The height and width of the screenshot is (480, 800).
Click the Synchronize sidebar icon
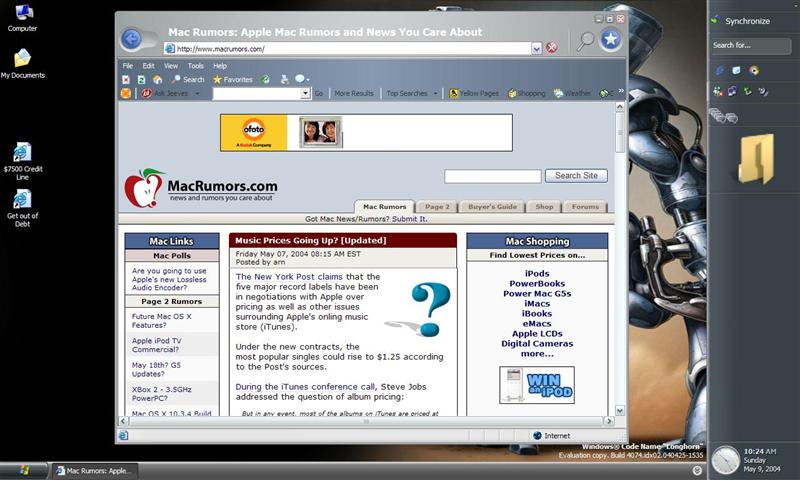coord(715,20)
